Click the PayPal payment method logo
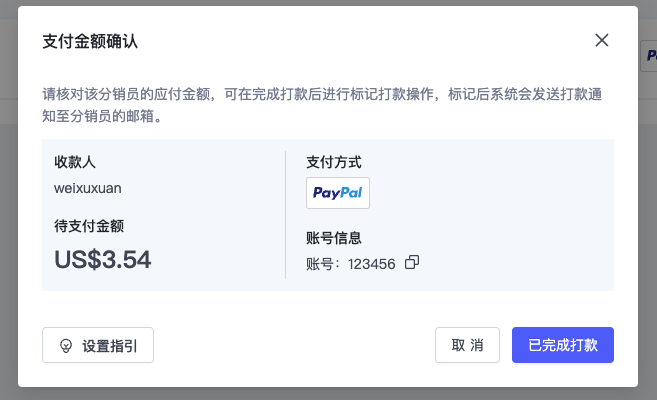 tap(338, 193)
